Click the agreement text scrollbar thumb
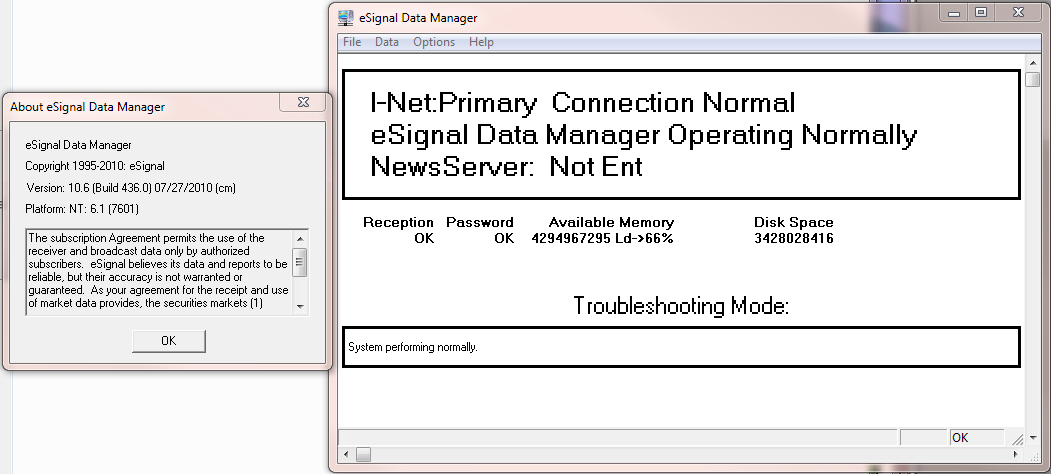Screen dimensions: 1051x474 (x=300, y=262)
